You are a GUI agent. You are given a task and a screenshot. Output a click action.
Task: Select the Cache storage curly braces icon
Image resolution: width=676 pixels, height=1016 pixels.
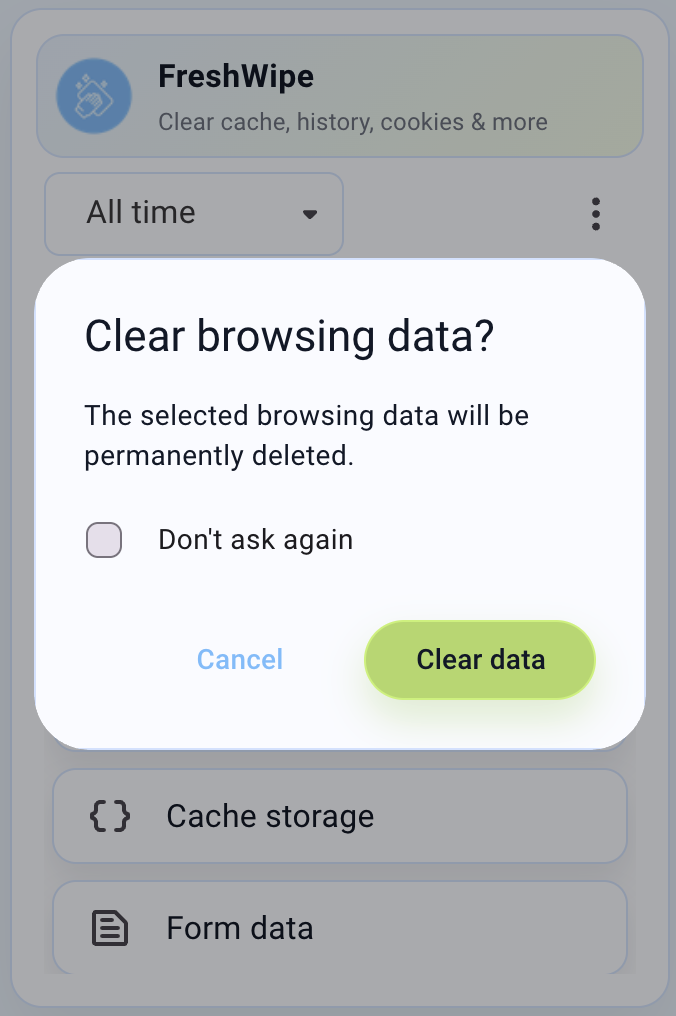click(x=110, y=816)
